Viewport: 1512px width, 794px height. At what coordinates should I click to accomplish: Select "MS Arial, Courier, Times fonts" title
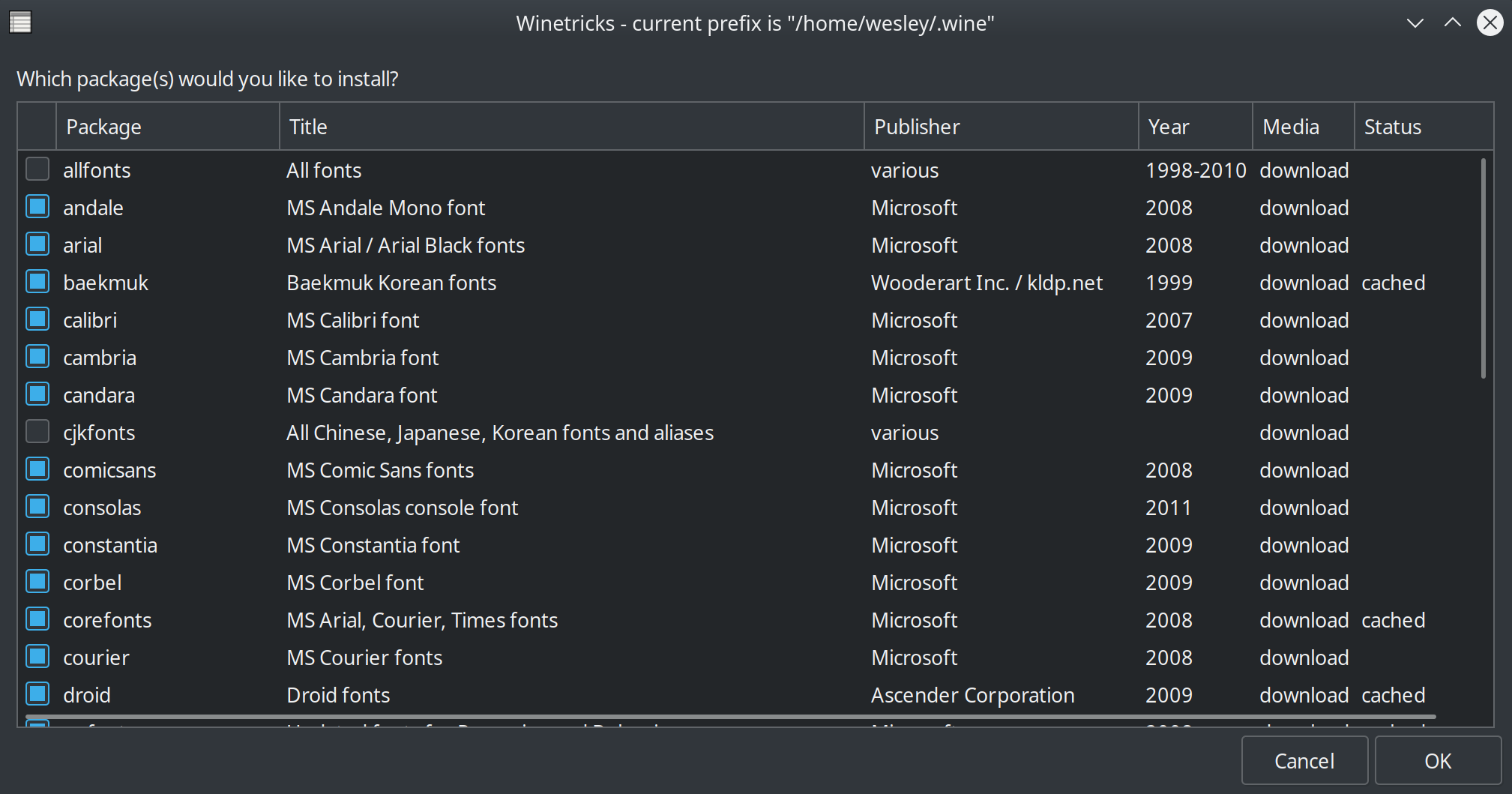(422, 620)
